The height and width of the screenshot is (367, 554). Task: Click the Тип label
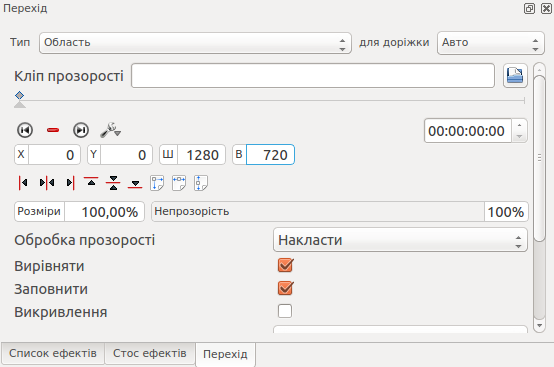point(20,42)
